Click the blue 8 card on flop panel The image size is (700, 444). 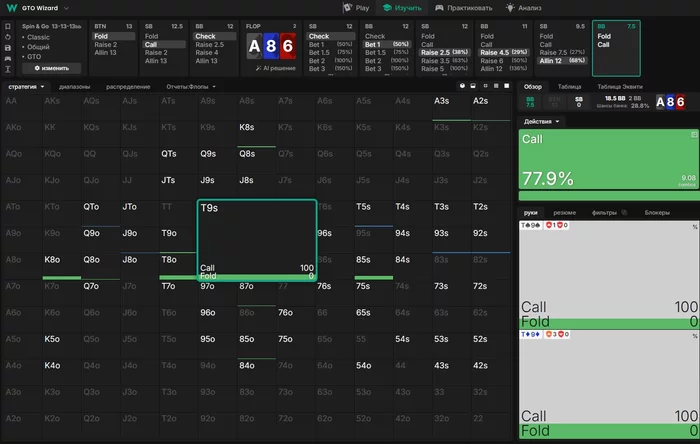[x=271, y=46]
